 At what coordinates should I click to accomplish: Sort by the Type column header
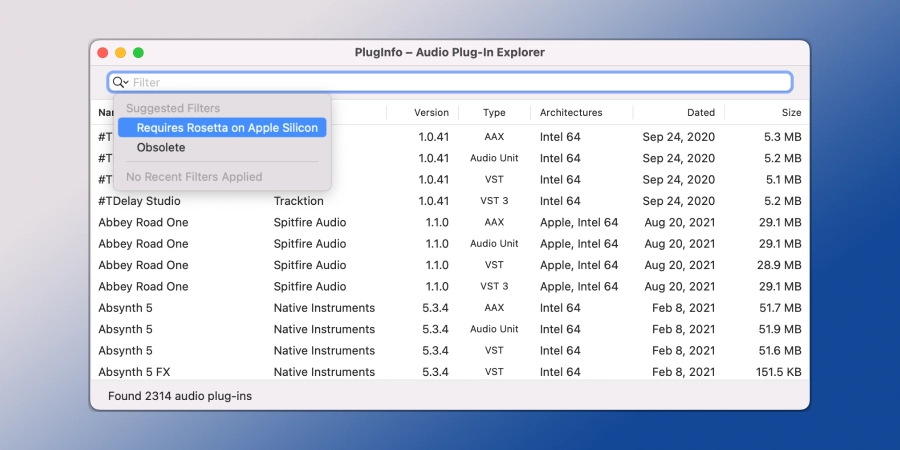[x=494, y=112]
